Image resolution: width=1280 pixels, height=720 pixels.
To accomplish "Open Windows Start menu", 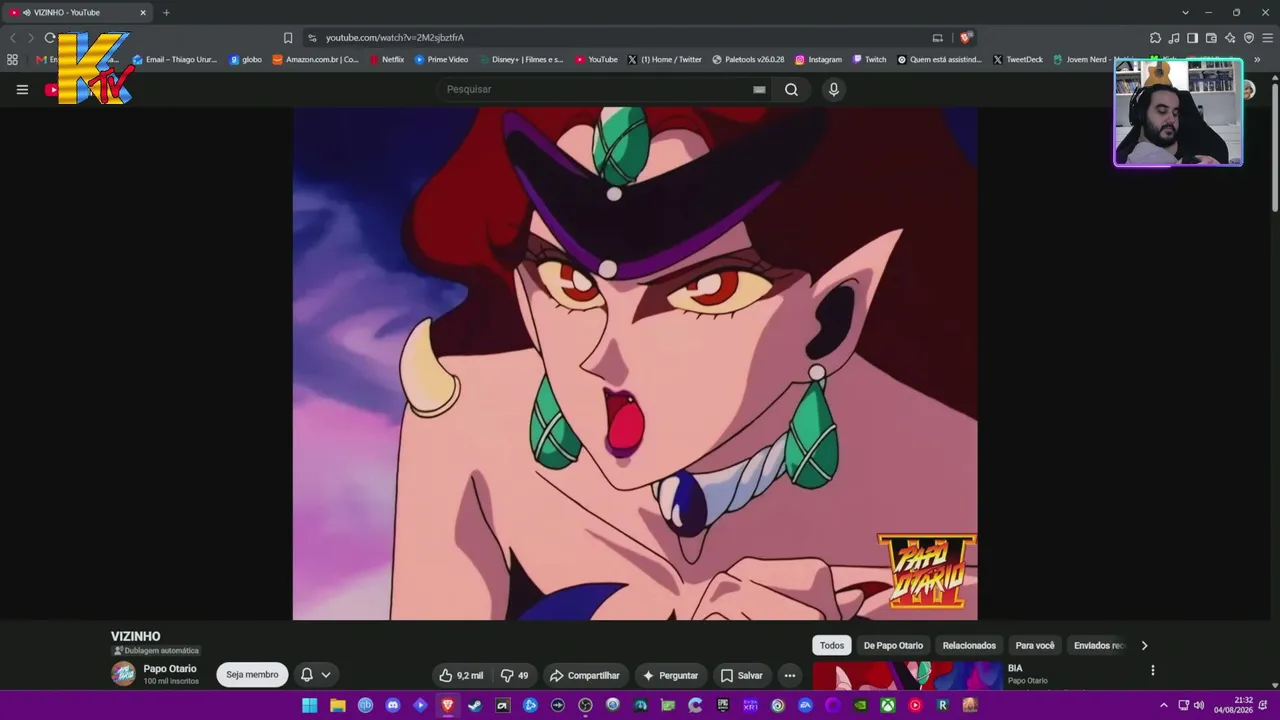I will (310, 705).
